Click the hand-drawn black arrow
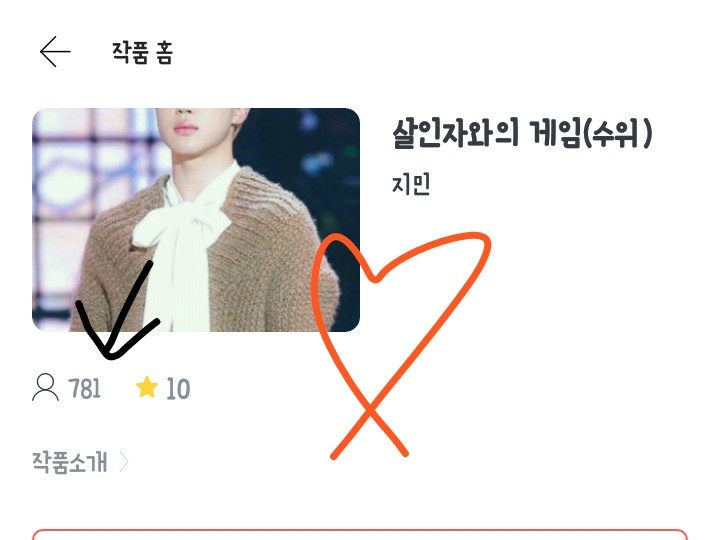This screenshot has height=540, width=720. pos(118,310)
